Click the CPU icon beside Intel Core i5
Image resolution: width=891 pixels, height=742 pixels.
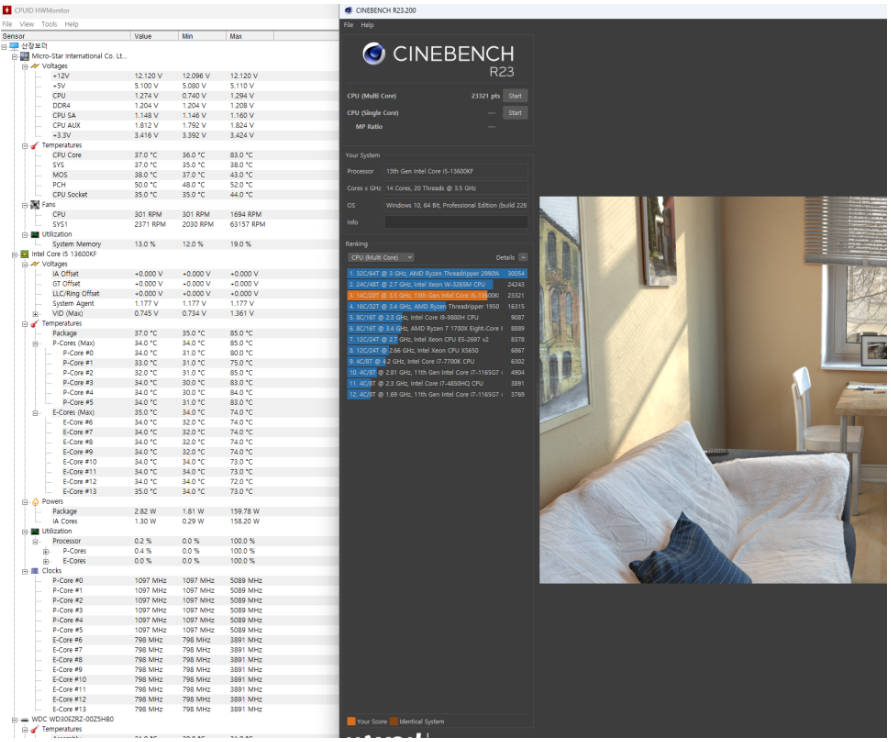(x=24, y=255)
